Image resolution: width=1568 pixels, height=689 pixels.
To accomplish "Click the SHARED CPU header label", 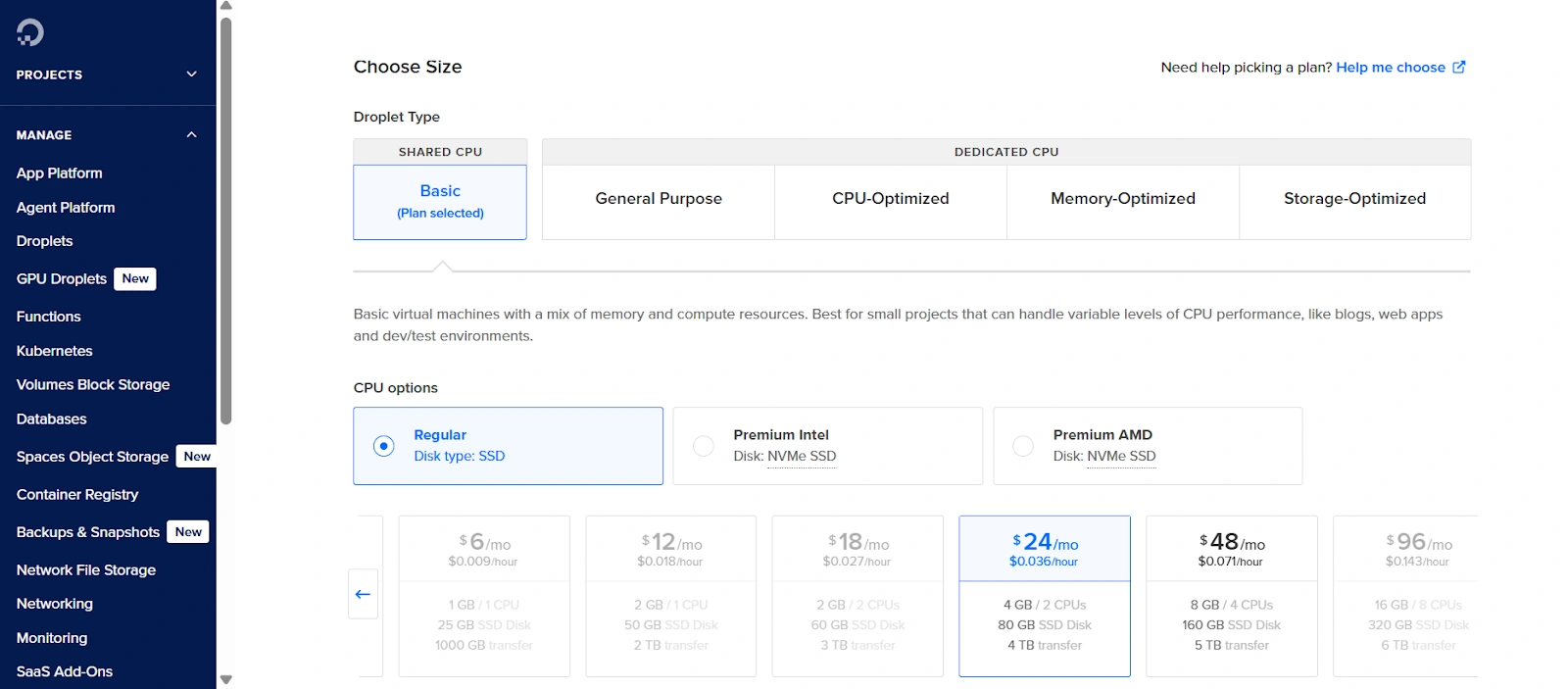I will [x=440, y=152].
